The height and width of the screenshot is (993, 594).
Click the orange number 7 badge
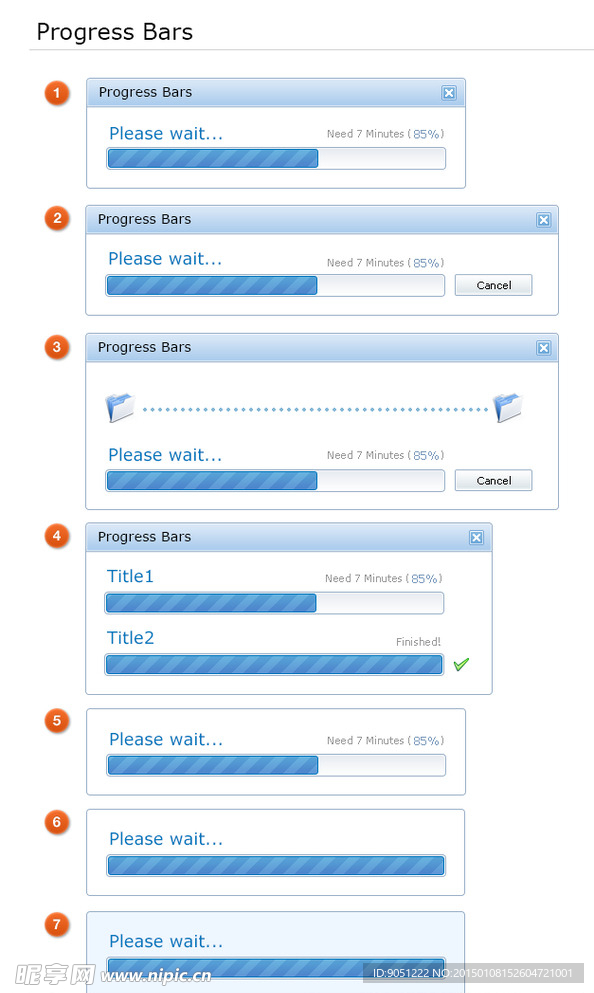56,924
